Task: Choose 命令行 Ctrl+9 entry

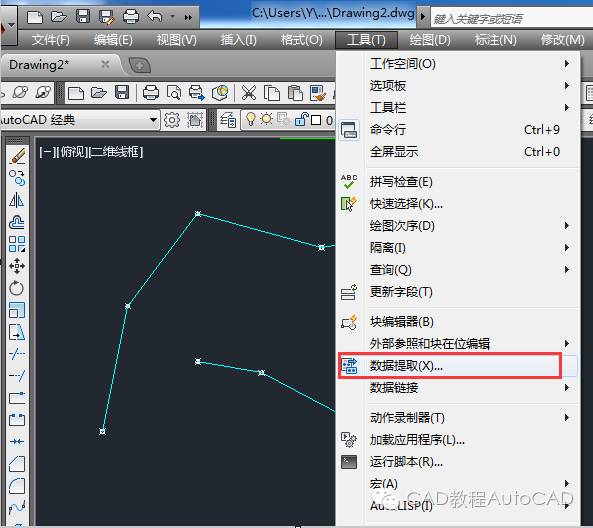Action: point(458,130)
